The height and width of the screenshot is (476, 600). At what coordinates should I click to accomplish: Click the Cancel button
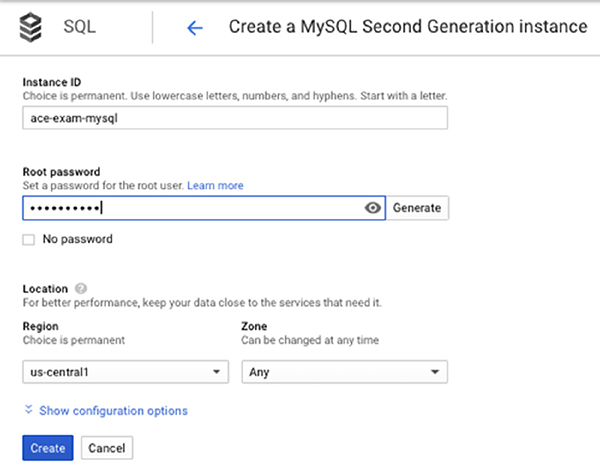pos(107,448)
